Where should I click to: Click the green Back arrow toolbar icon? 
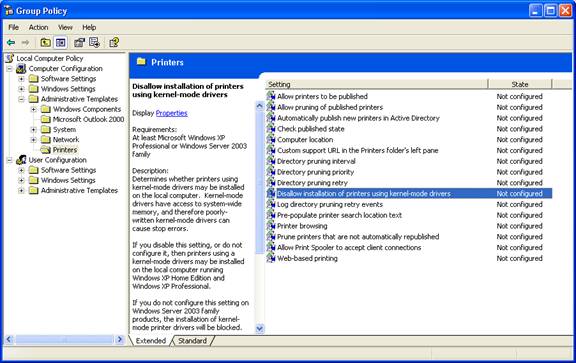(x=11, y=43)
